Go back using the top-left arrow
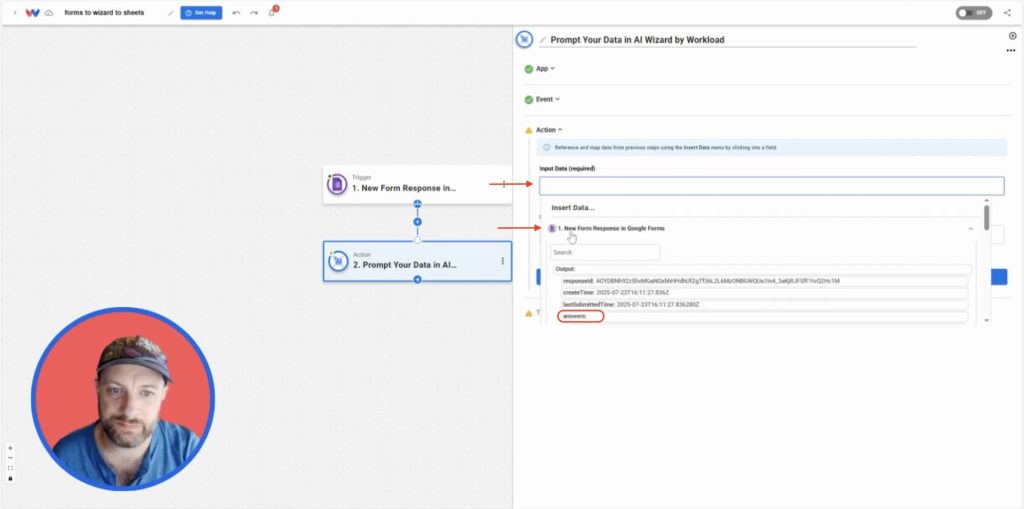 point(15,12)
